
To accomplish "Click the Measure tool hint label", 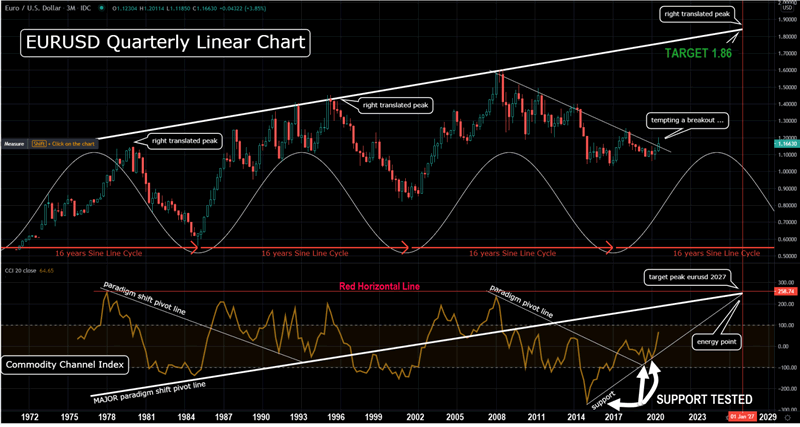I will [x=12, y=144].
